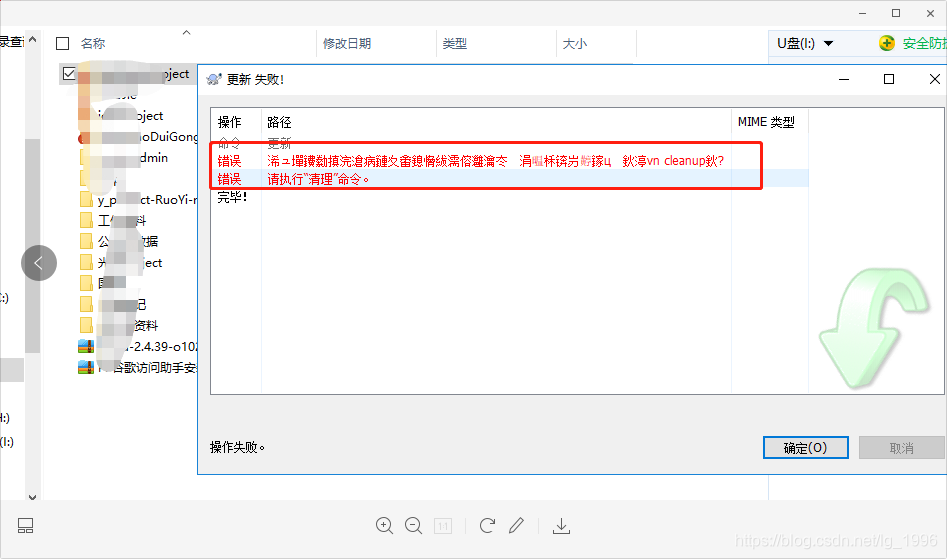947x559 pixels.
Task: Click the left pane scrollbar thumb
Action: pos(33,246)
